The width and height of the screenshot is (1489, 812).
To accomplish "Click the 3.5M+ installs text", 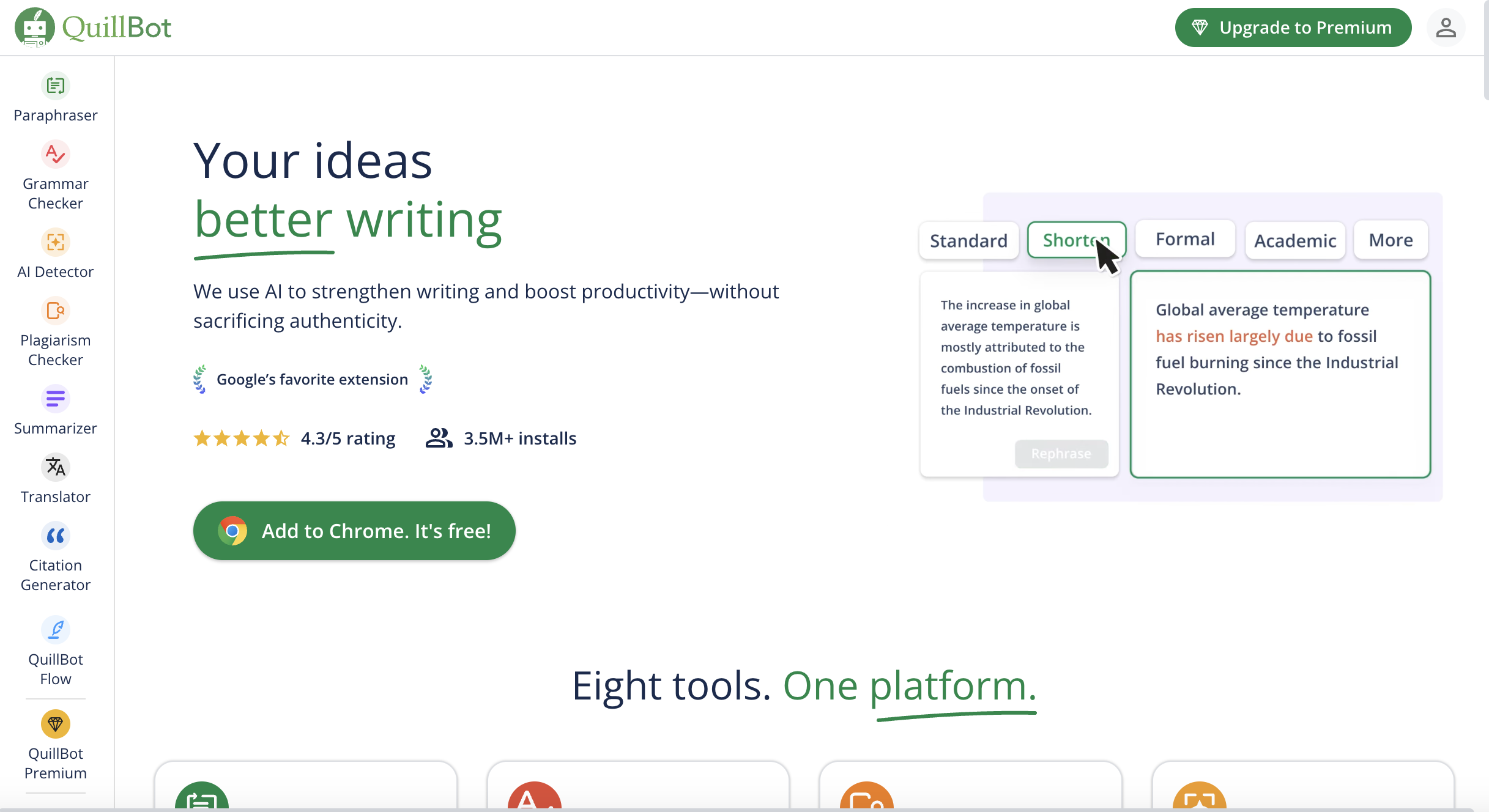I will click(520, 438).
